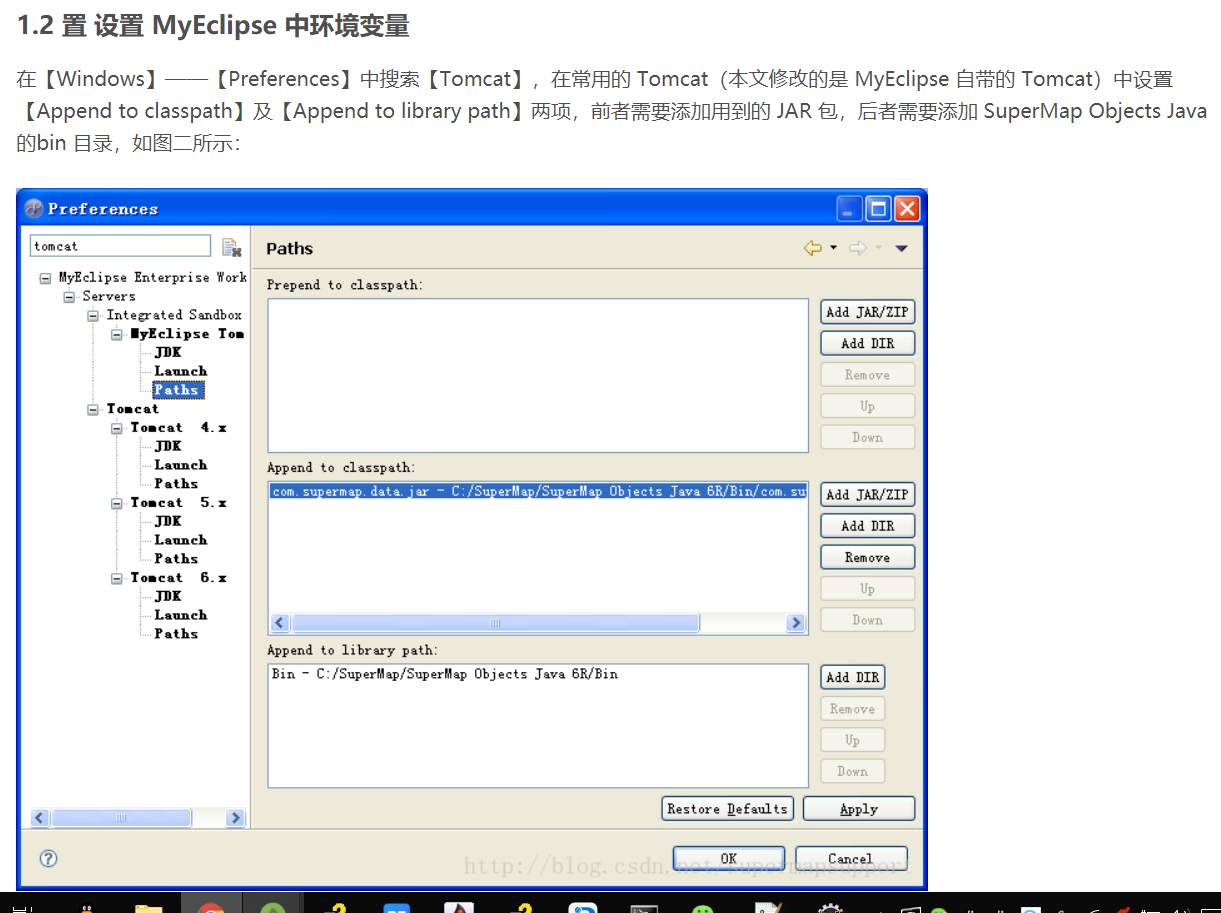Viewport: 1221px width, 913px height.
Task: Collapse the top-level Tomcat node
Action: tap(93, 409)
